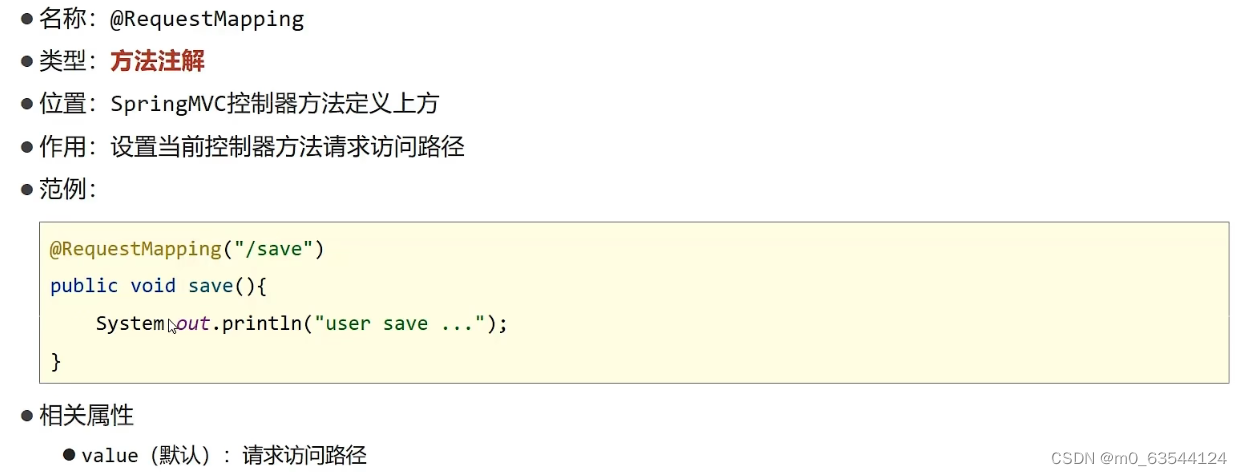This screenshot has width=1242, height=476.
Task: Click the @RequestMapping name text
Action: tap(207, 19)
